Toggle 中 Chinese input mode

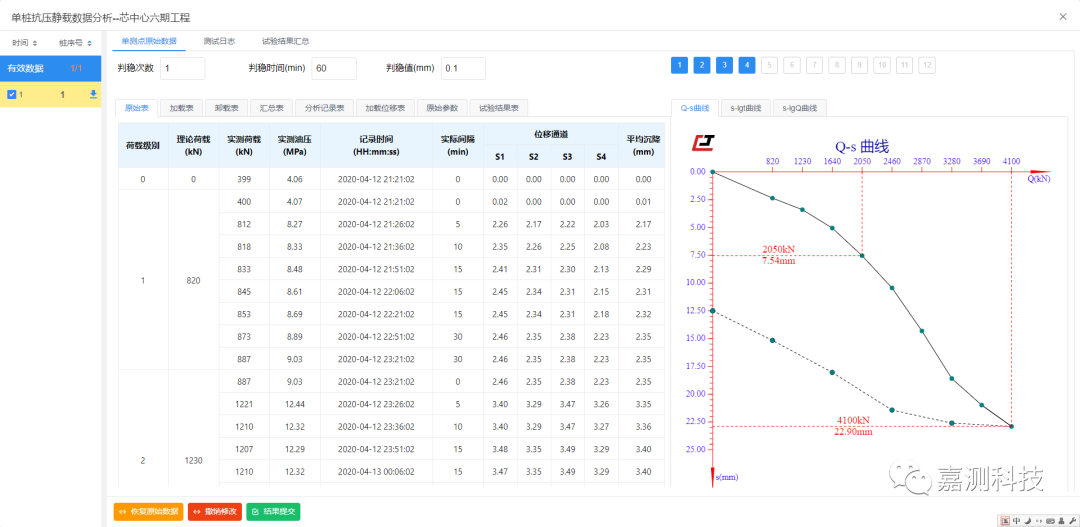click(1016, 520)
